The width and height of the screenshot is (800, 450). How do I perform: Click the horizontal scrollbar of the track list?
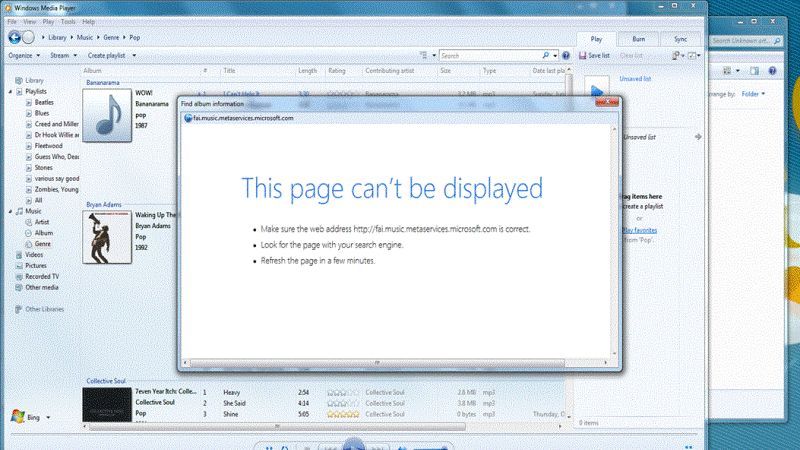click(x=277, y=427)
